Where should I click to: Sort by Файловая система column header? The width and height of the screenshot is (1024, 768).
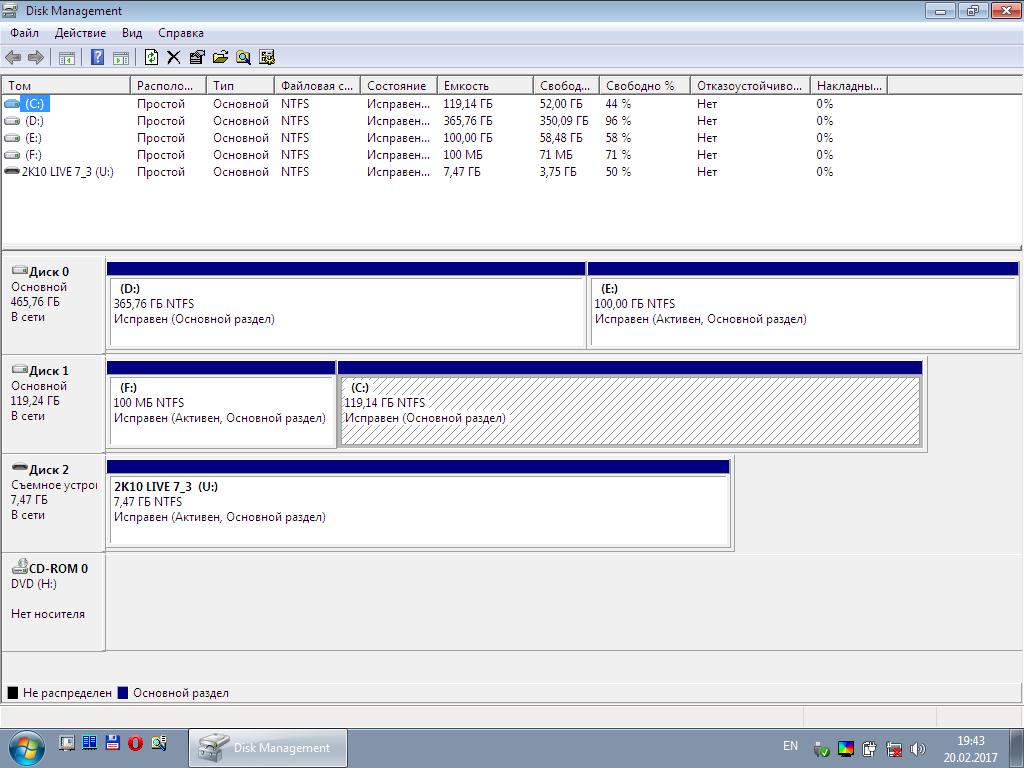(316, 86)
